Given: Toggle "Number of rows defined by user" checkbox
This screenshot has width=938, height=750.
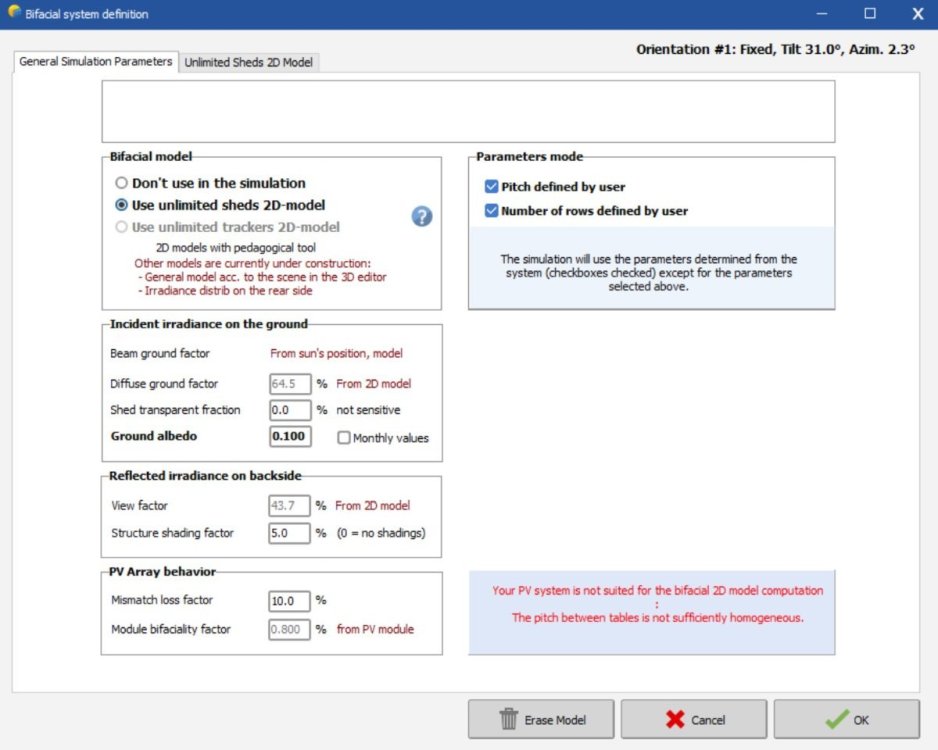Looking at the screenshot, I should pos(491,211).
